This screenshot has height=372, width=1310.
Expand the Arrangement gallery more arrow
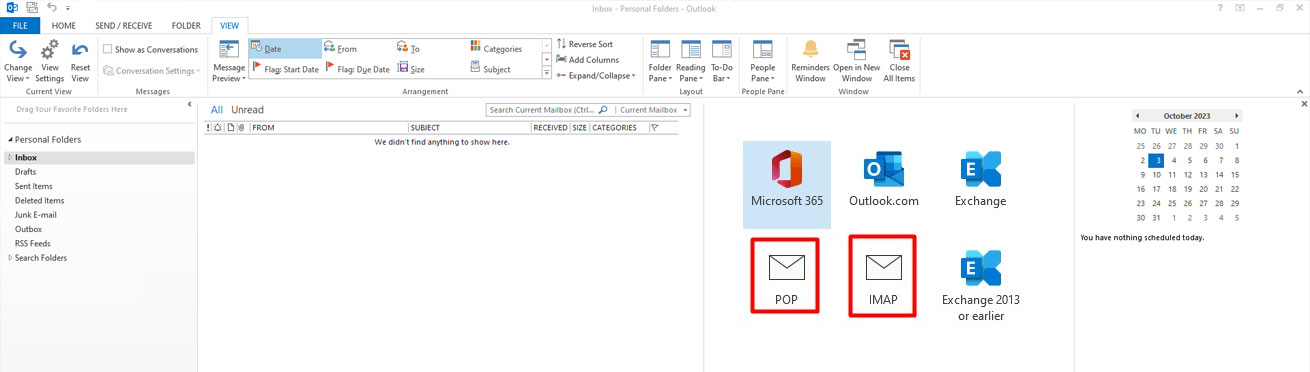point(547,73)
